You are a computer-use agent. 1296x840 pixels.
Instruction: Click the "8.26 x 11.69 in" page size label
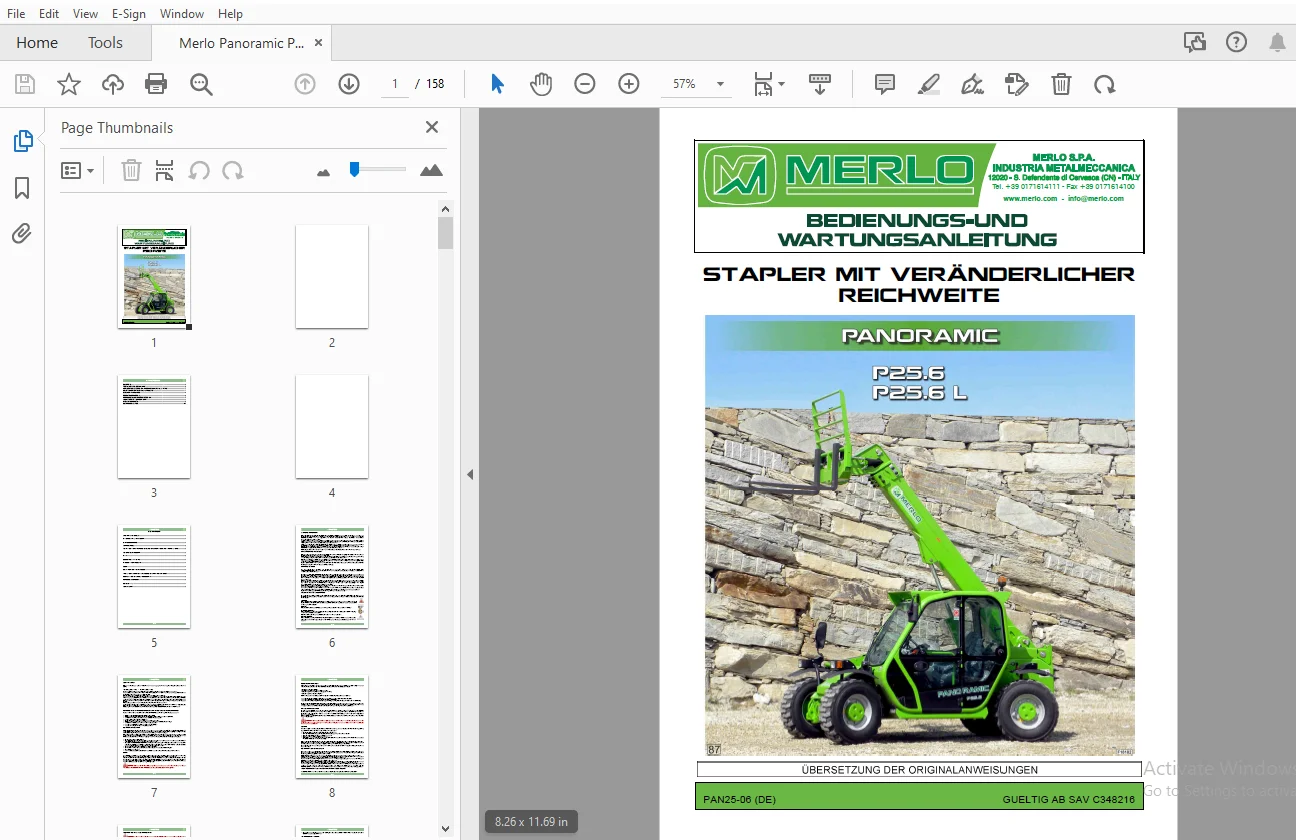pyautogui.click(x=531, y=822)
